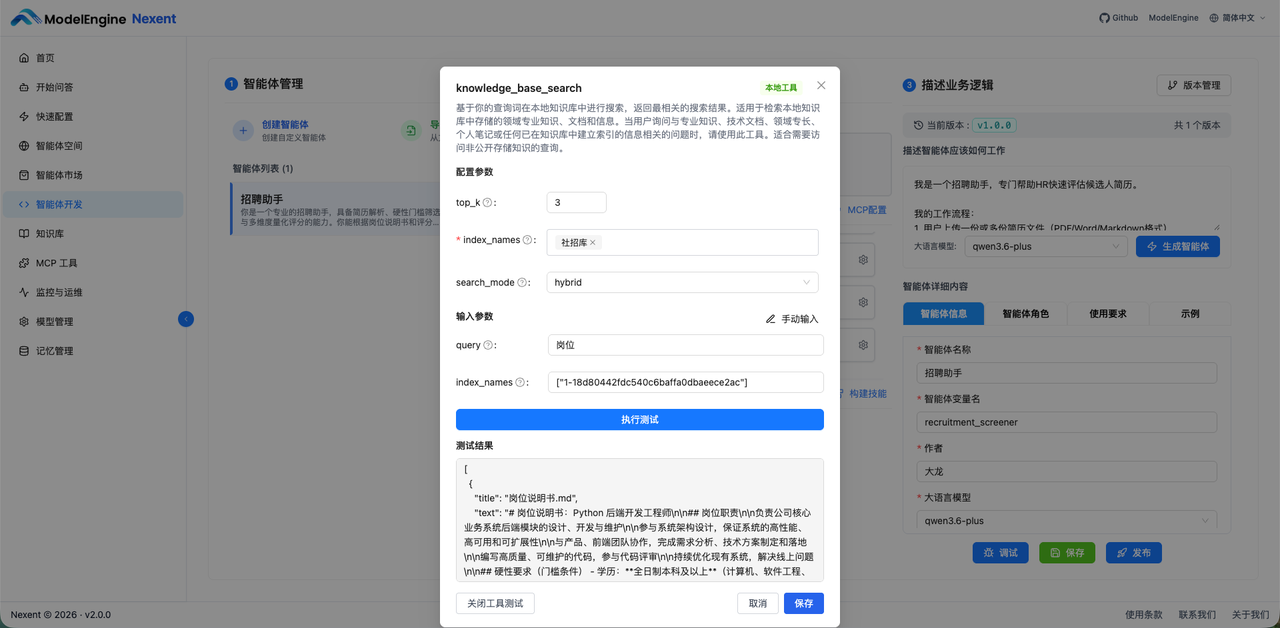The image size is (1280, 628).
Task: Switch to the 示例 tab
Action: coord(1190,313)
